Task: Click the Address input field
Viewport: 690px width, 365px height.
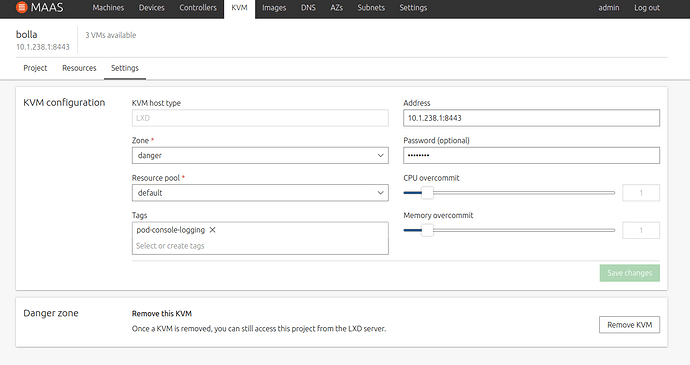Action: pyautogui.click(x=532, y=118)
